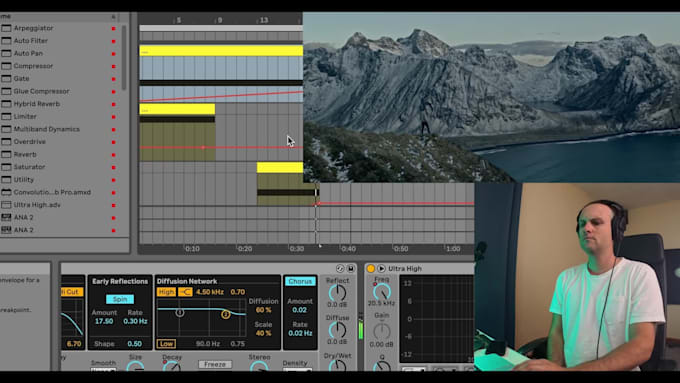The width and height of the screenshot is (680, 383).
Task: Click the Glue Compressor device icon
Action: [x=6, y=91]
